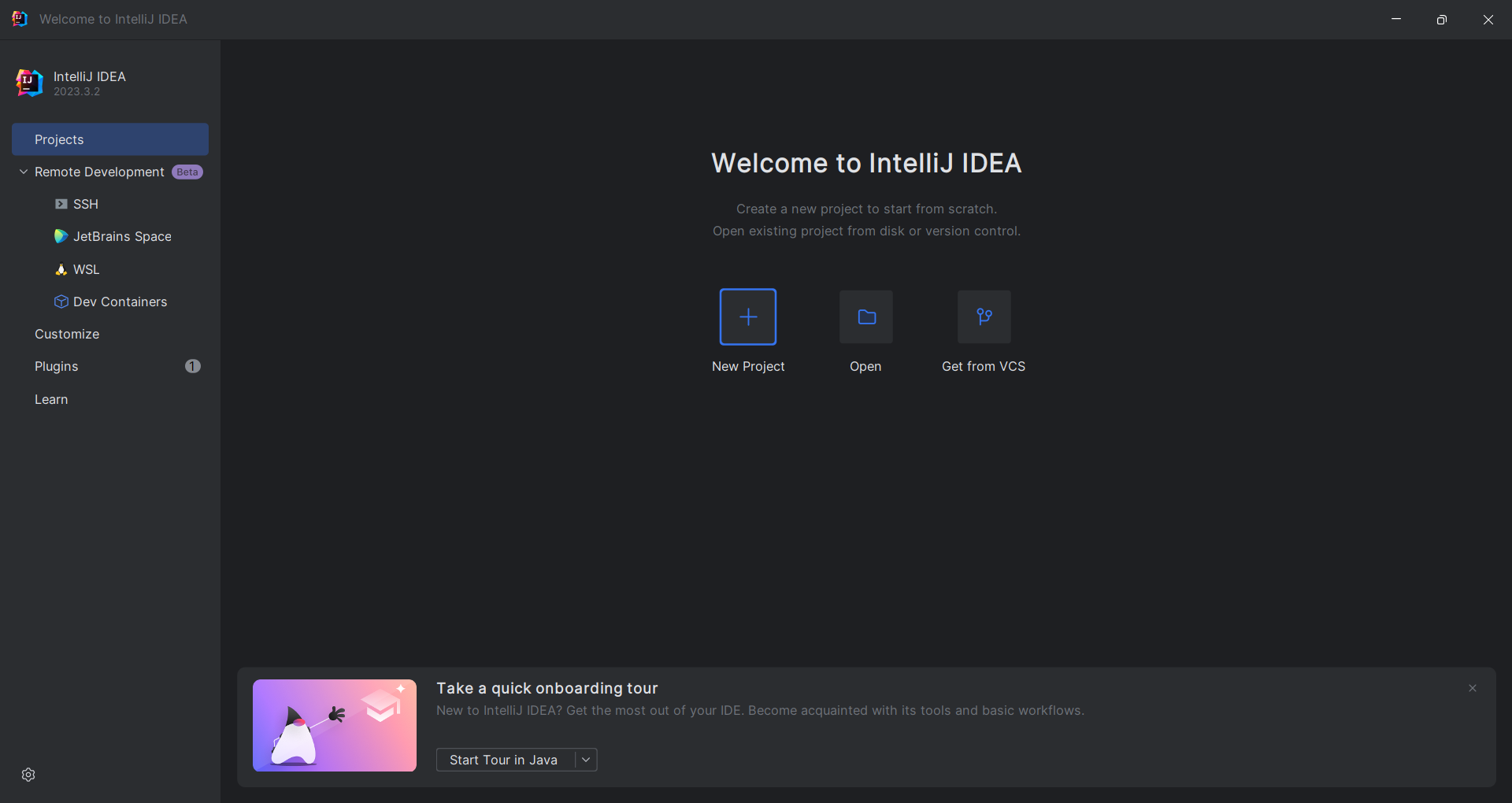Click Start Tour in Java button
This screenshot has width=1512, height=803.
(x=504, y=760)
